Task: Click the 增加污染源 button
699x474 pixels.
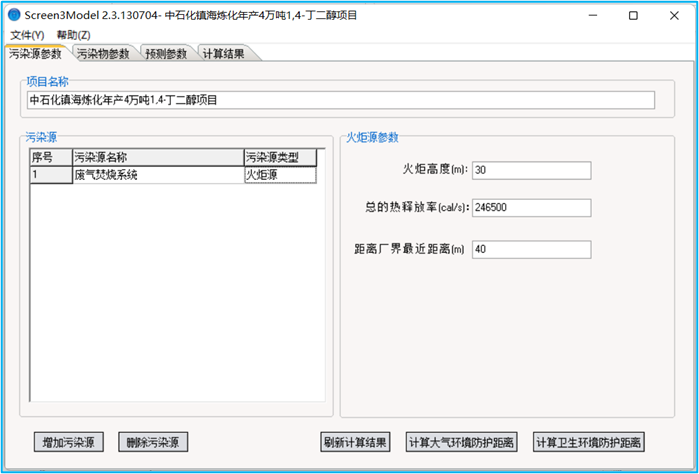Action: (69, 442)
